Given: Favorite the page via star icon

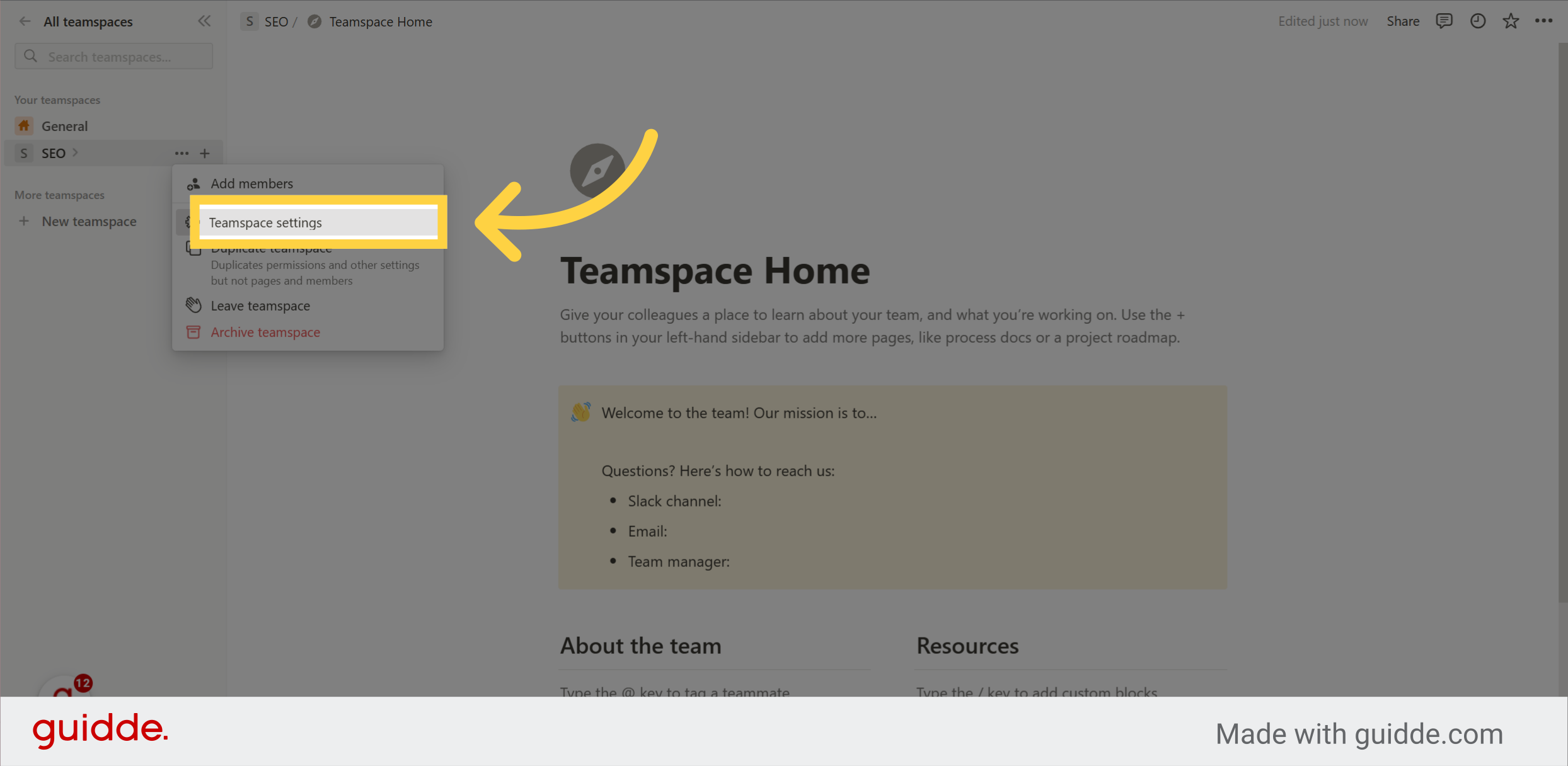Looking at the screenshot, I should (x=1511, y=21).
